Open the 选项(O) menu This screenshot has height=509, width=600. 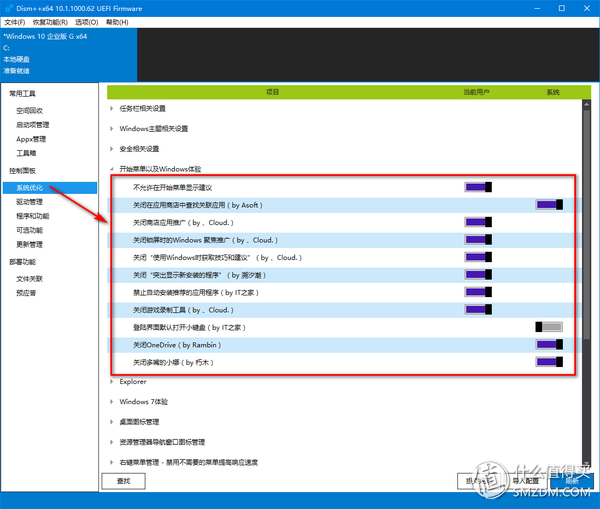pos(86,22)
